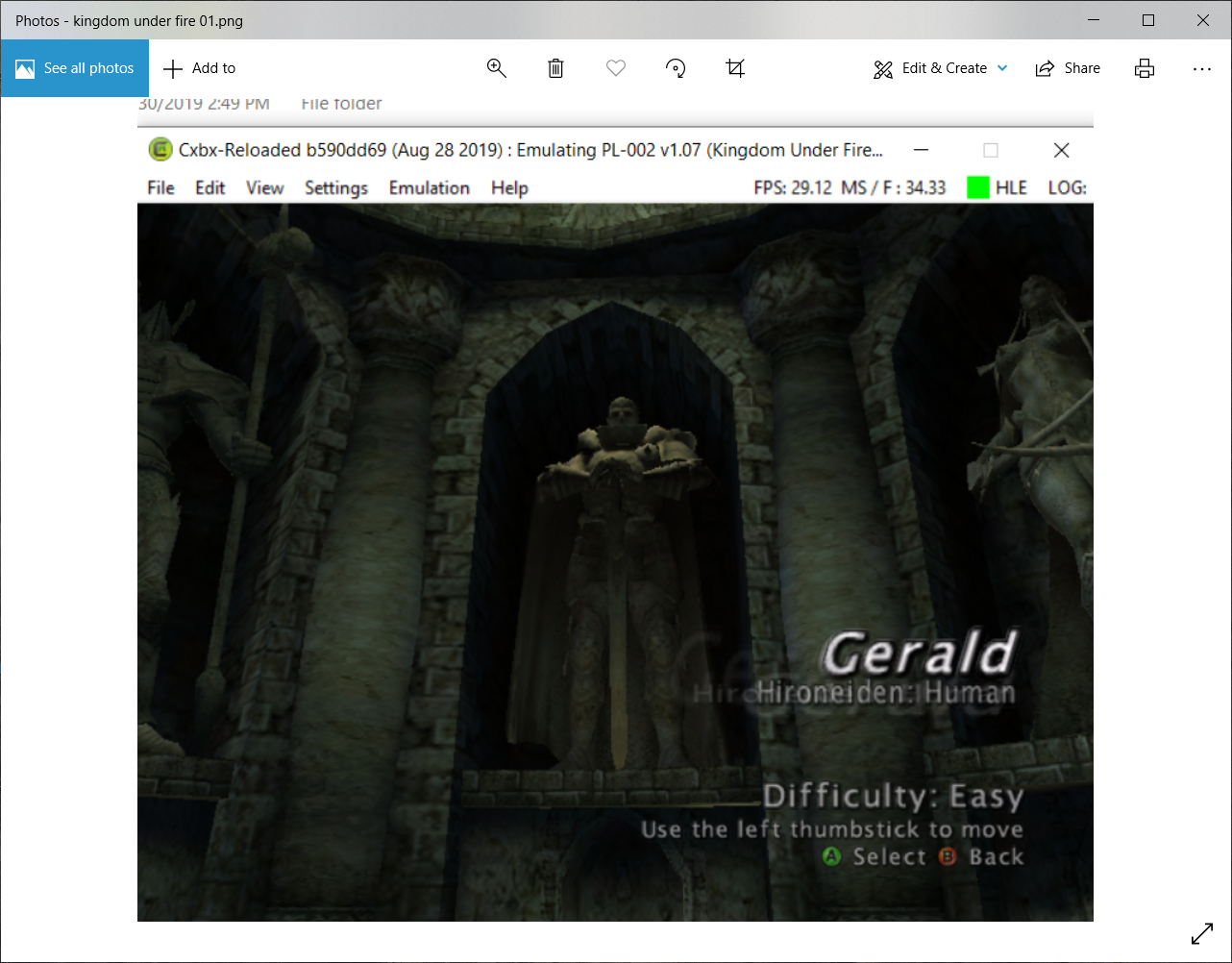Screen dimensions: 1232x963
Task: Open the See more ellipsis menu
Action: [1202, 68]
